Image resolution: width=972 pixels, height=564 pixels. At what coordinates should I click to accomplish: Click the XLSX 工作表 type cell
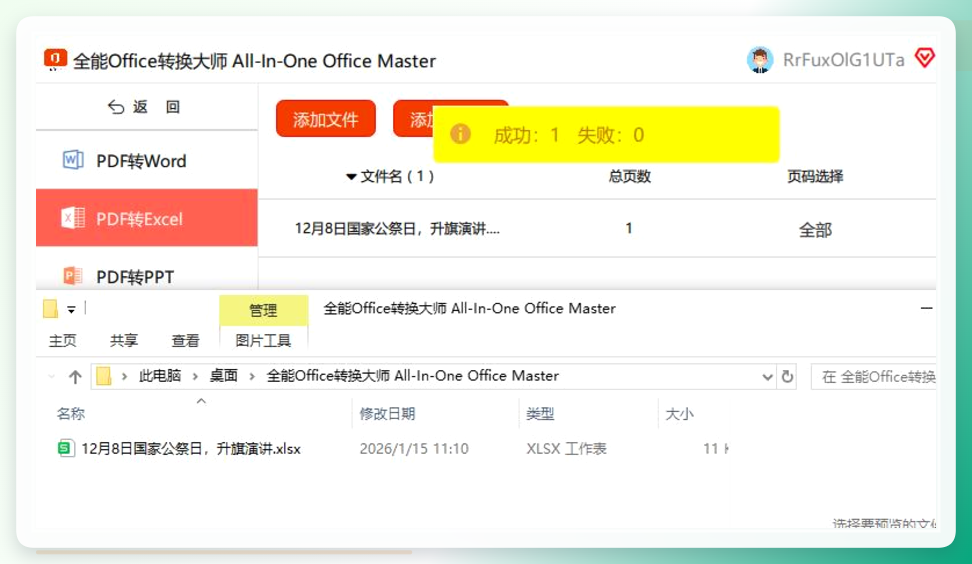(567, 449)
